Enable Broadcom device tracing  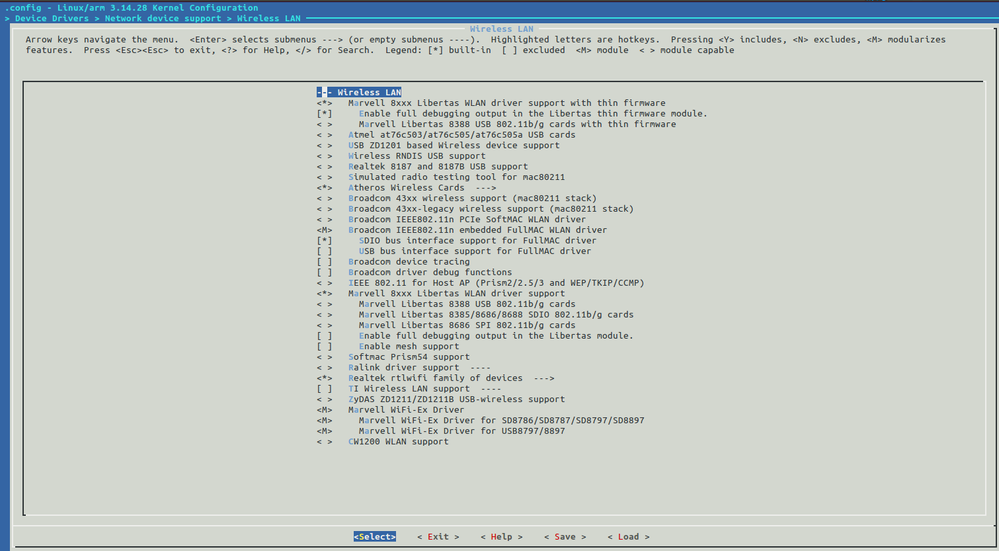click(x=393, y=262)
